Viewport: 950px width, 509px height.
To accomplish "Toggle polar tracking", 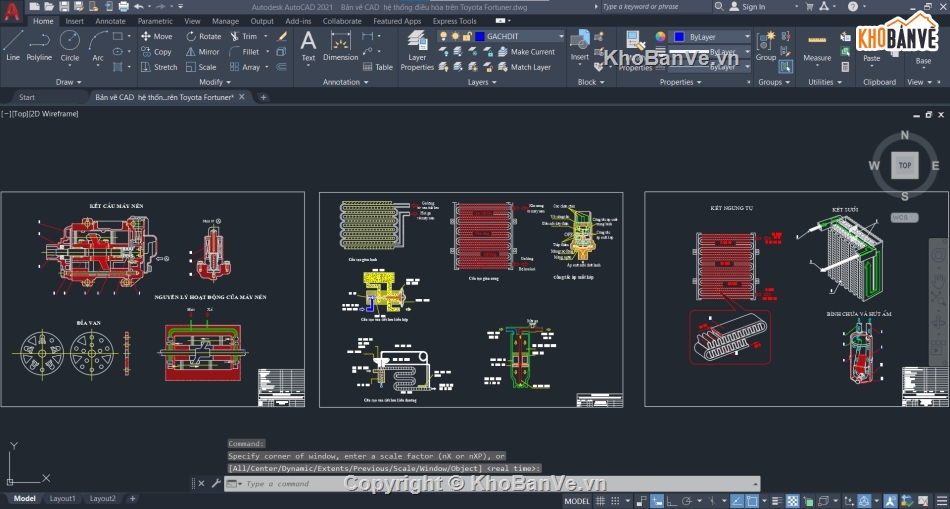I will tap(686, 501).
